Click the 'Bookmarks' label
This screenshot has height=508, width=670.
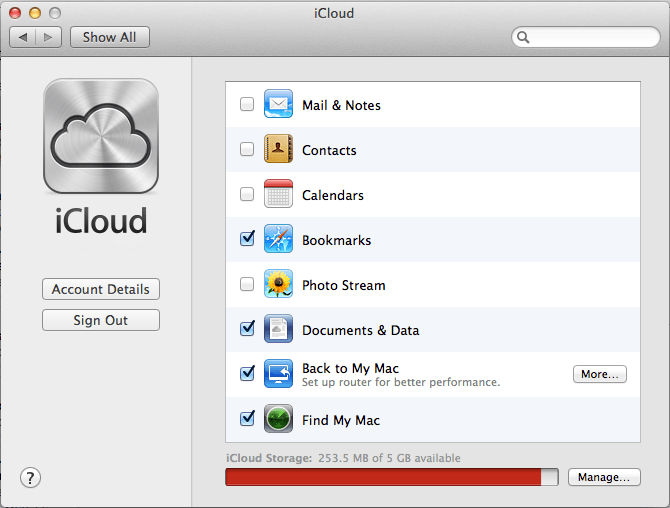click(336, 240)
